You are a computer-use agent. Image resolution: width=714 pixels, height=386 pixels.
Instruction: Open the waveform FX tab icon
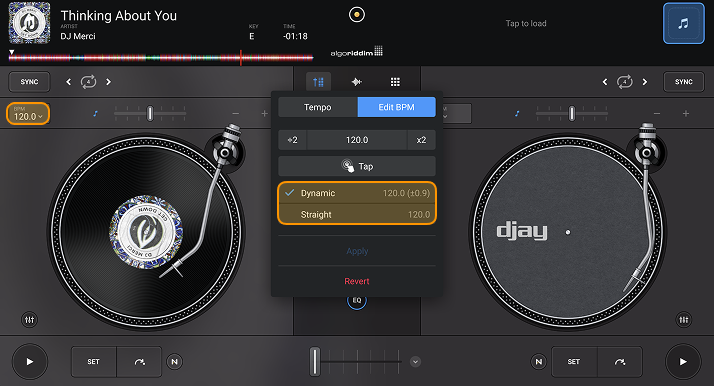click(x=357, y=82)
